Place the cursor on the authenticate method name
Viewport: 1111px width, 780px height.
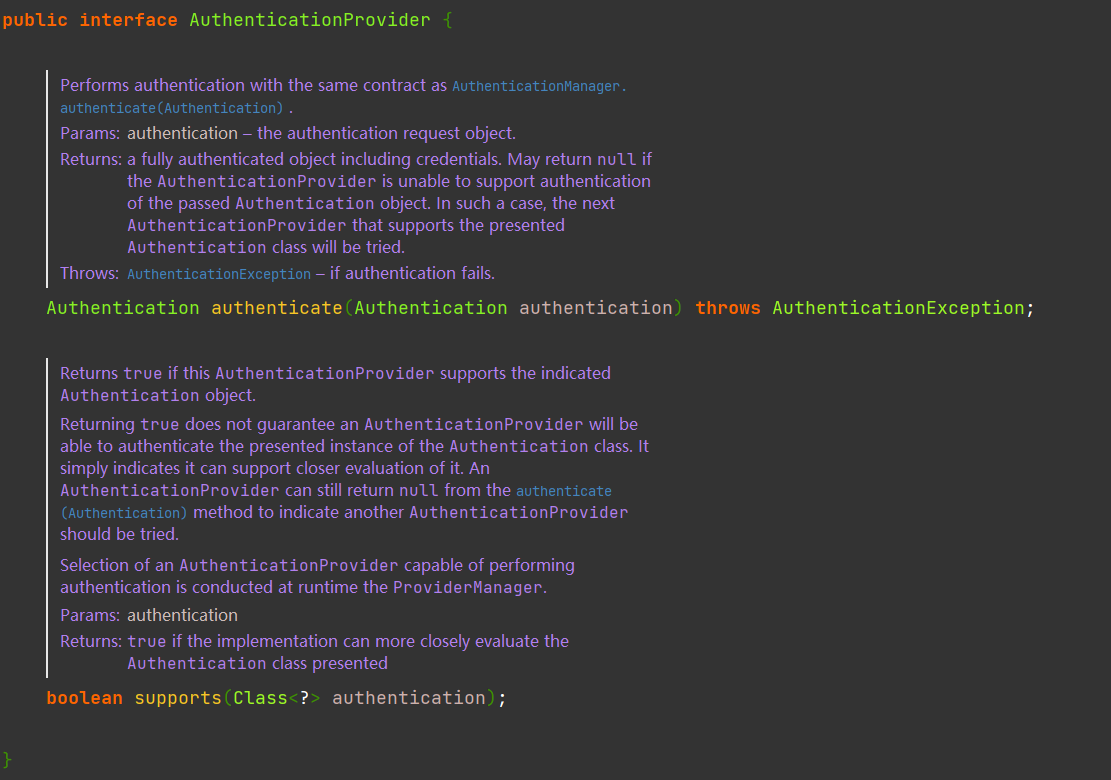pyautogui.click(x=277, y=308)
